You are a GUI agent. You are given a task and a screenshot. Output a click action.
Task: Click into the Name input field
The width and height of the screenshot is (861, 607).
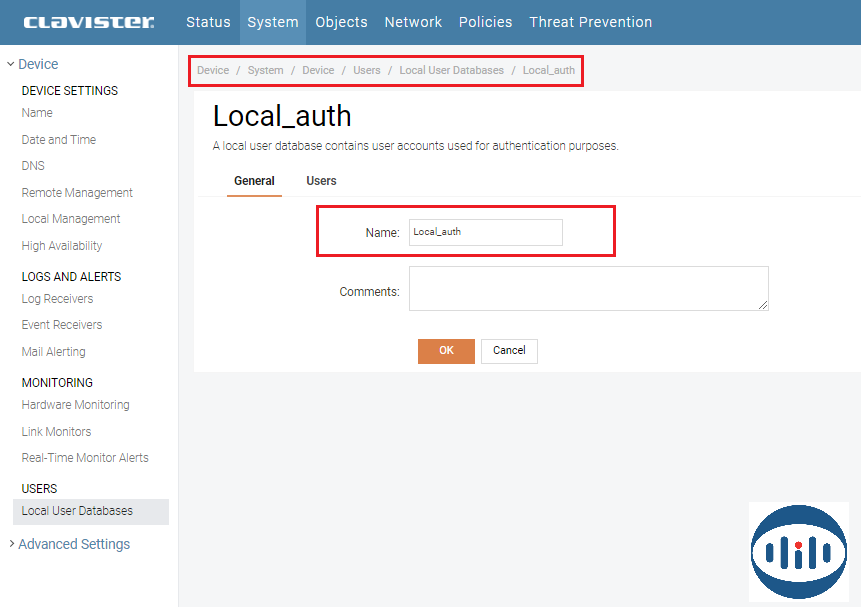485,232
